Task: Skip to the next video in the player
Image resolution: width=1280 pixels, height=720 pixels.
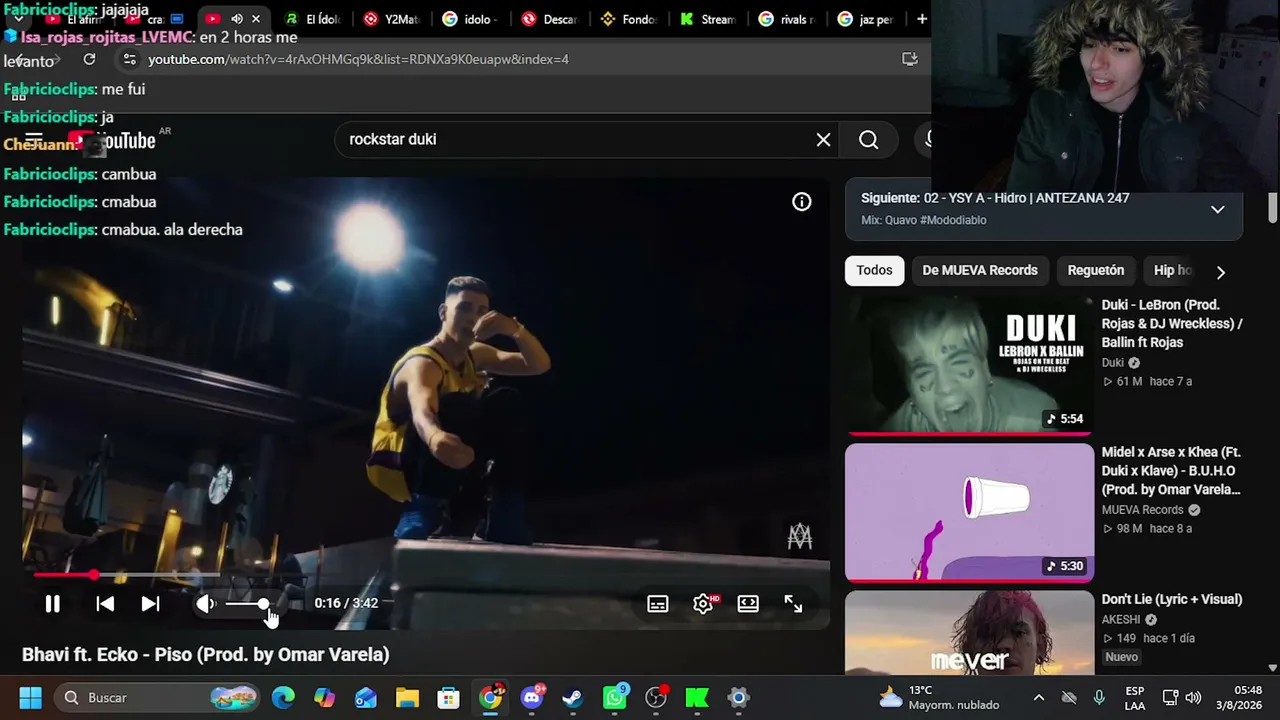Action: click(150, 604)
